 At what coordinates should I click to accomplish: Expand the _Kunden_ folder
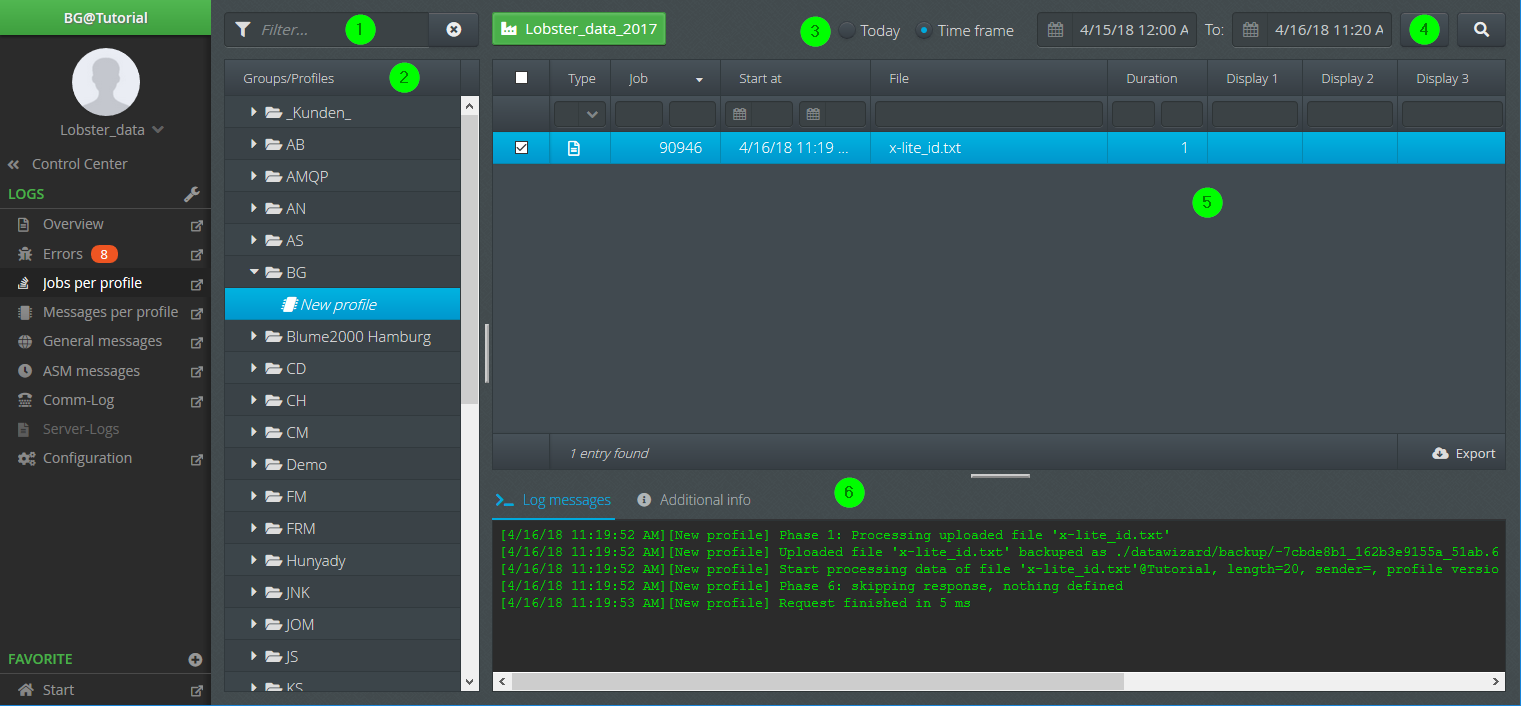tap(254, 112)
